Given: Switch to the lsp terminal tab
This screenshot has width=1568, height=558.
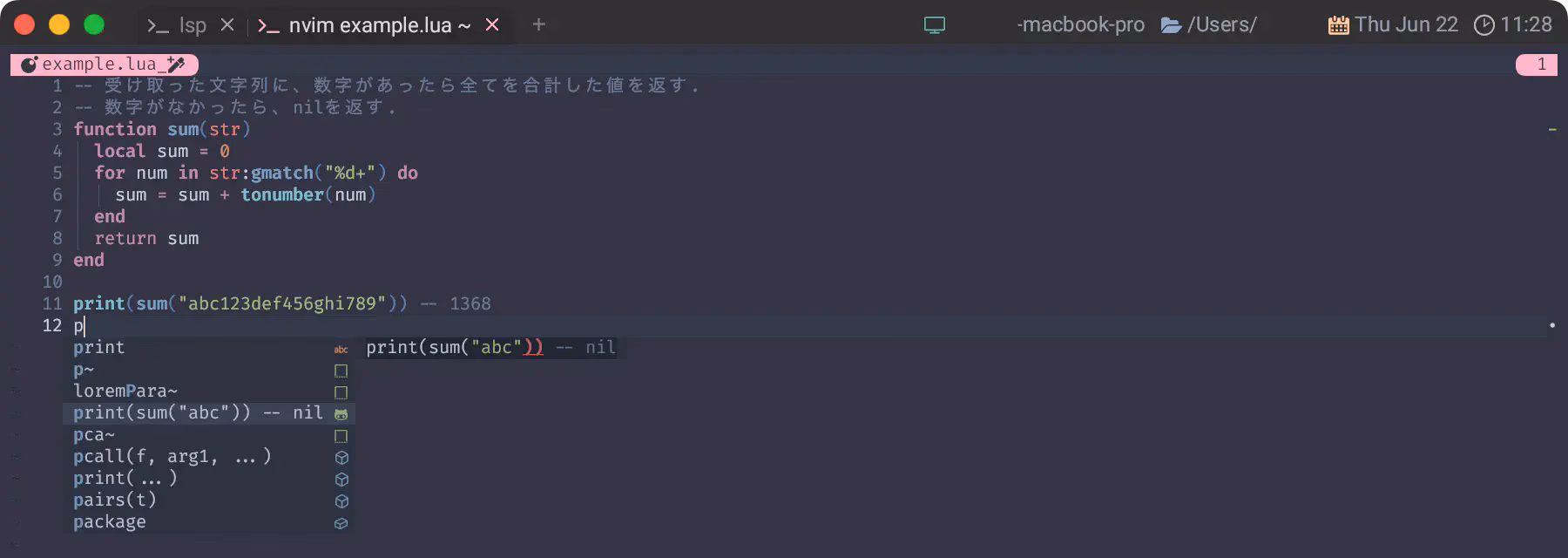Looking at the screenshot, I should pyautogui.click(x=177, y=25).
